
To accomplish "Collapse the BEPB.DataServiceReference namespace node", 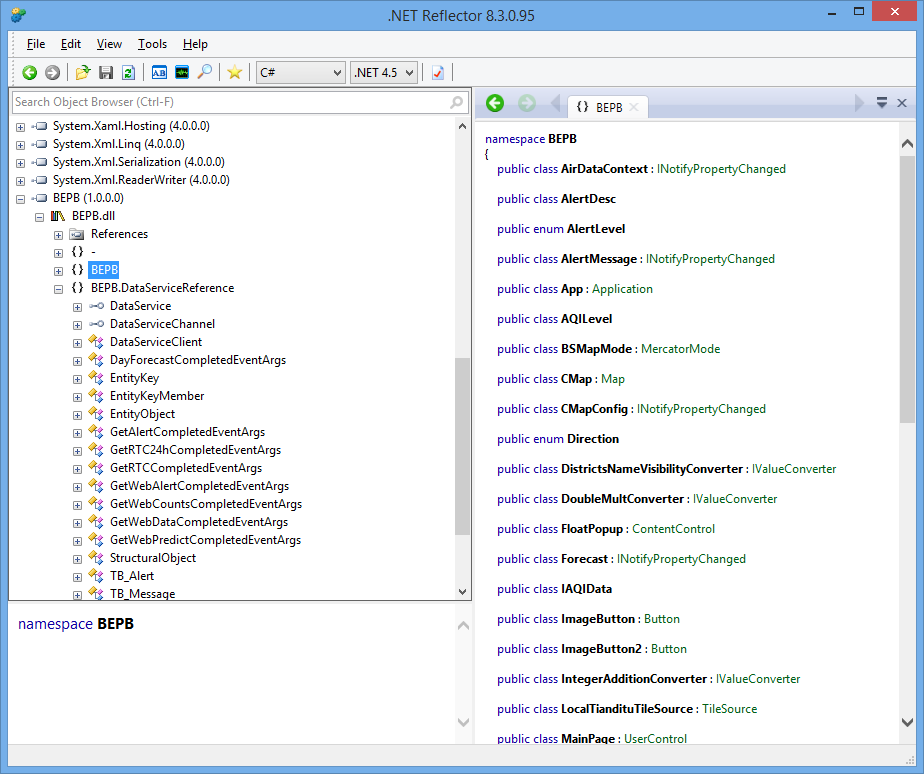I will pos(58,289).
